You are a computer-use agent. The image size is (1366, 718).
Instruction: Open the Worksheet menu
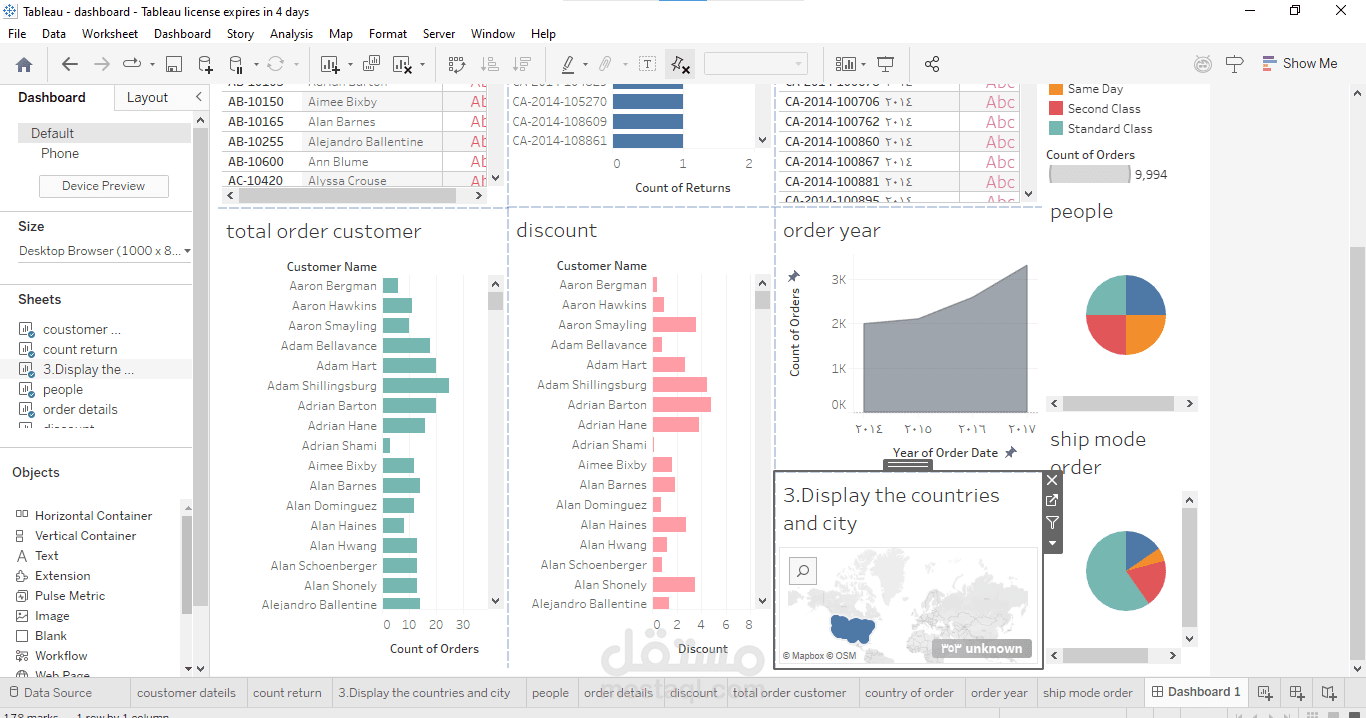pyautogui.click(x=110, y=34)
